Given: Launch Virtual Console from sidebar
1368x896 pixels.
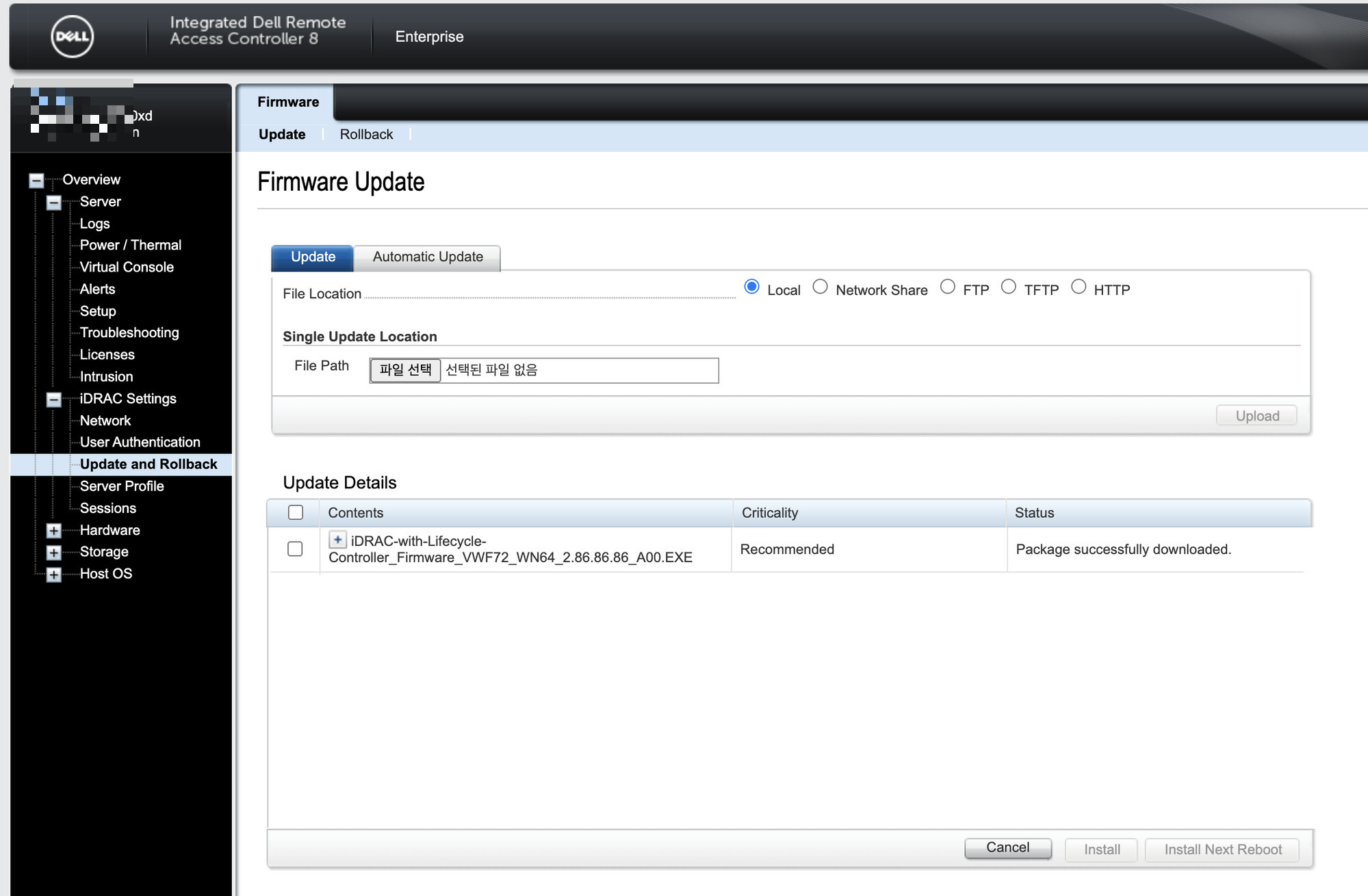Looking at the screenshot, I should [x=127, y=267].
